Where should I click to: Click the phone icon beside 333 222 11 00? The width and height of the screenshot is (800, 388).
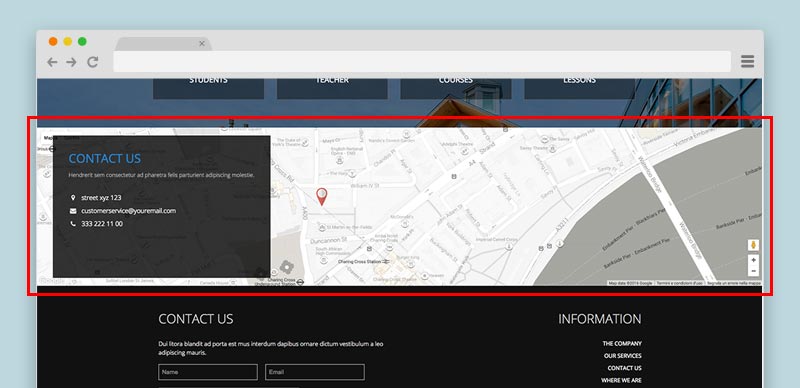click(x=73, y=224)
